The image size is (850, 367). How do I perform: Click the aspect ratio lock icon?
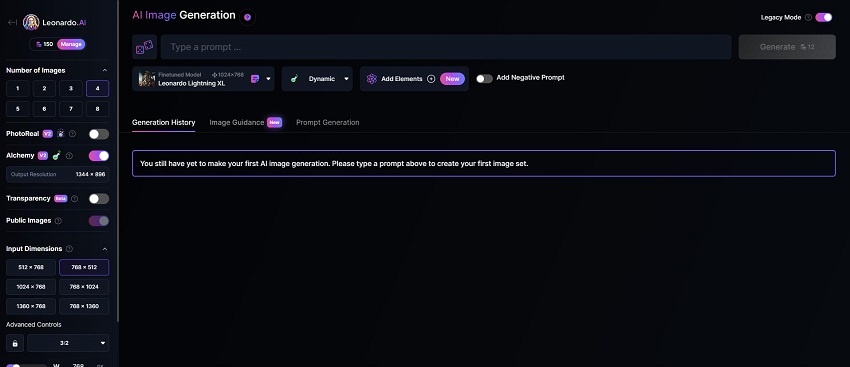(15, 343)
